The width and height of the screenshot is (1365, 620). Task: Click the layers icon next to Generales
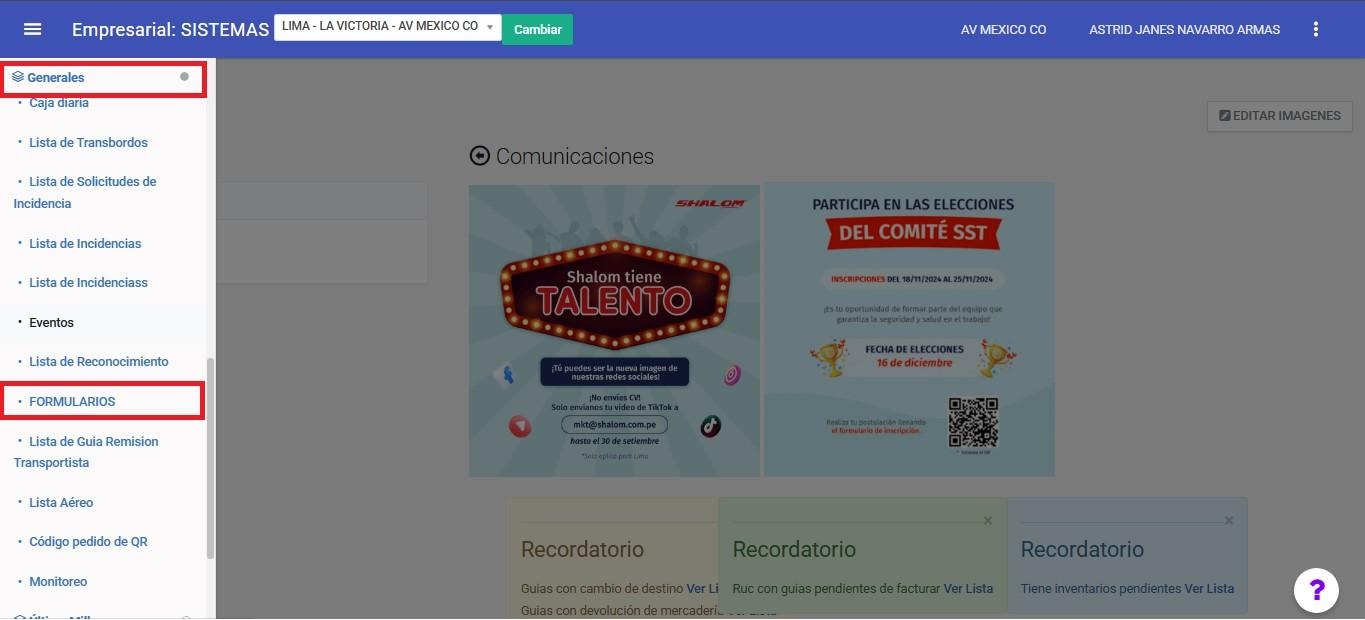18,77
